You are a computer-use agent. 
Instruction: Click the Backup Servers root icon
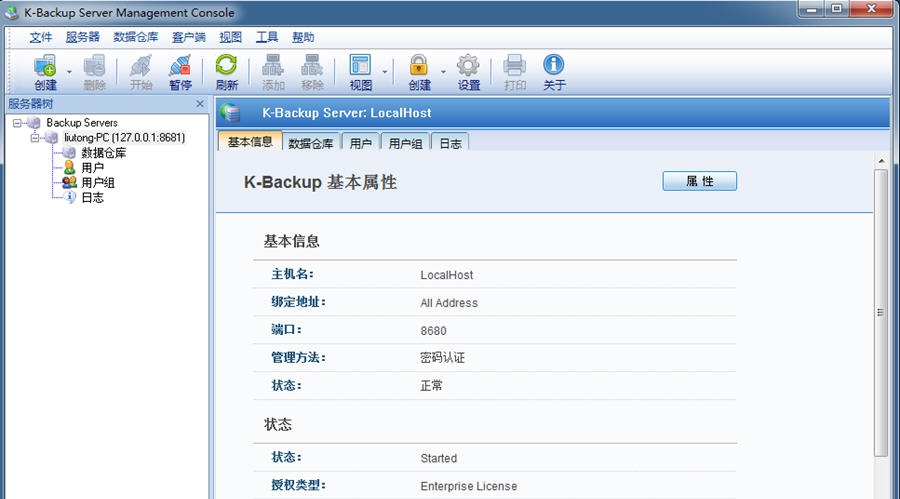pyautogui.click(x=34, y=123)
